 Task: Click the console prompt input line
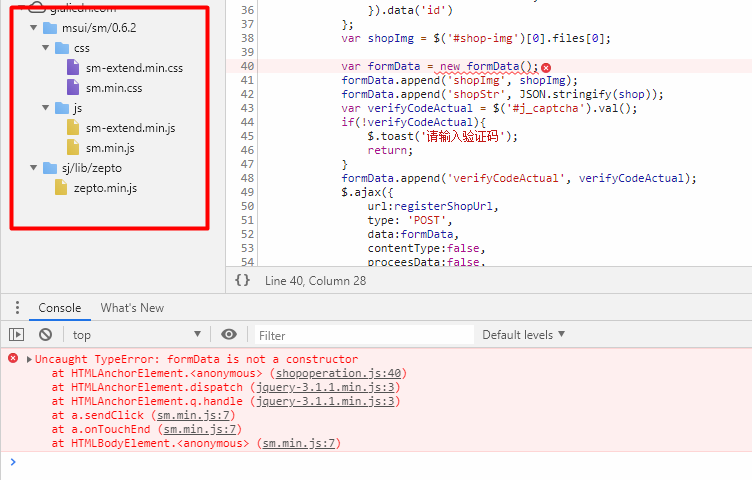384,462
